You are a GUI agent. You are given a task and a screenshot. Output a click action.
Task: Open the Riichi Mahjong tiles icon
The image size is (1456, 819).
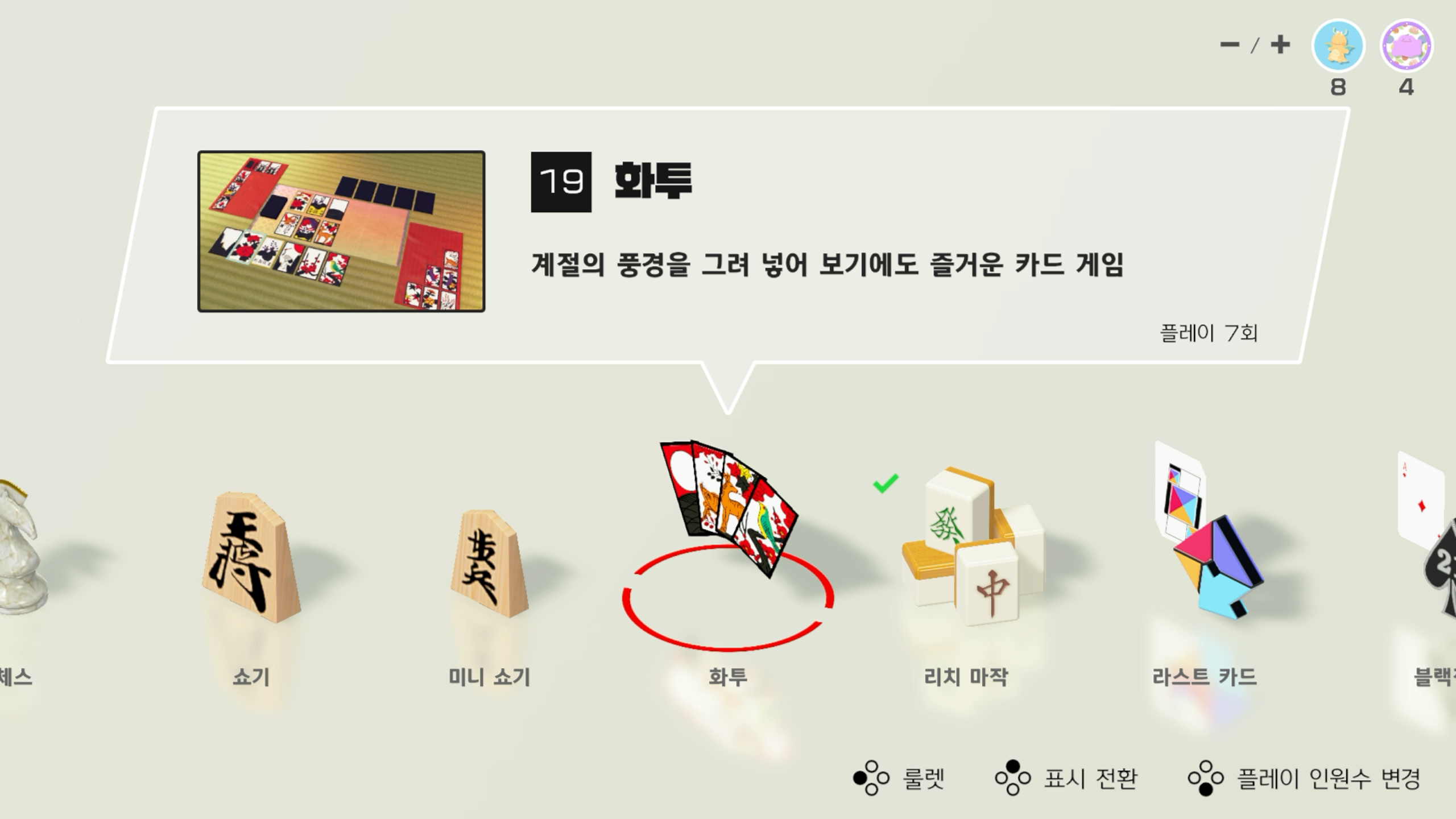point(974,545)
